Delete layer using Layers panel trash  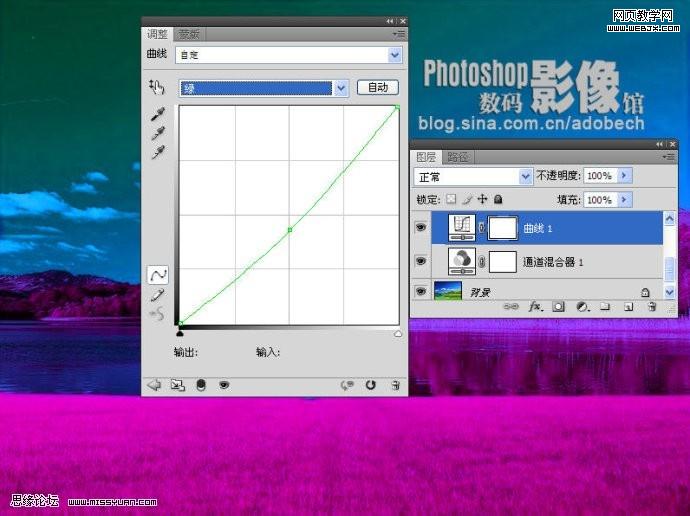pos(653,307)
